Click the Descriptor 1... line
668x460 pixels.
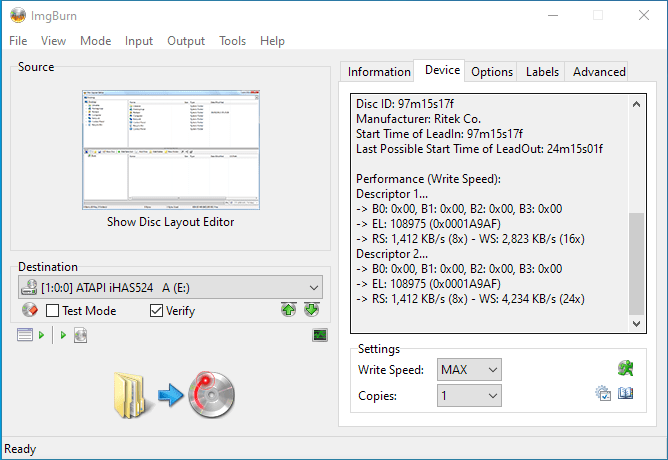click(x=392, y=194)
